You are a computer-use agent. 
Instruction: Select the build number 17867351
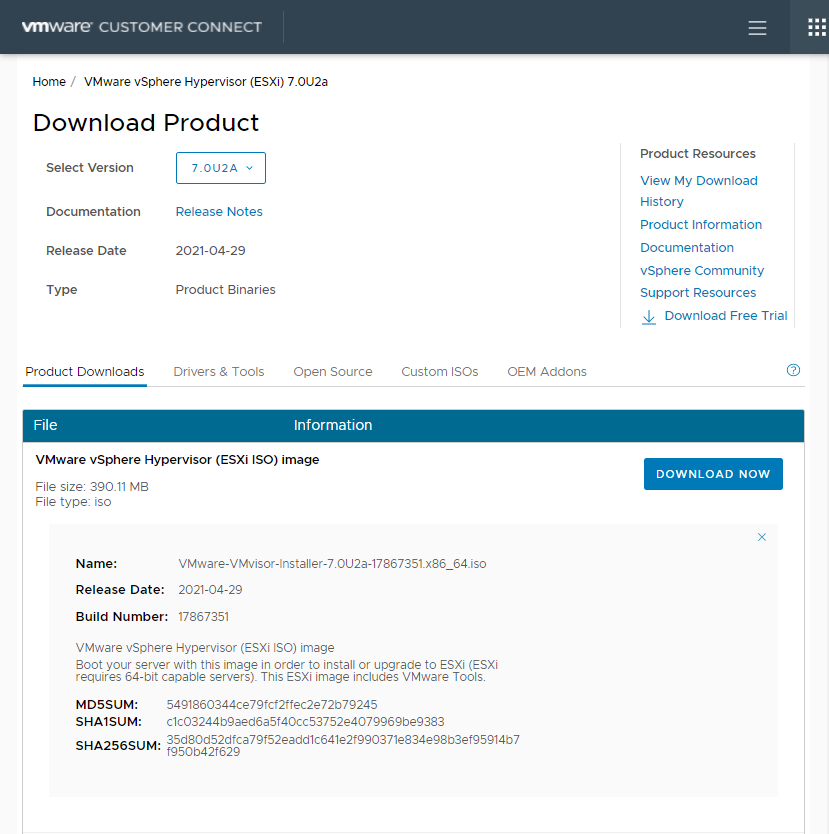coord(204,616)
